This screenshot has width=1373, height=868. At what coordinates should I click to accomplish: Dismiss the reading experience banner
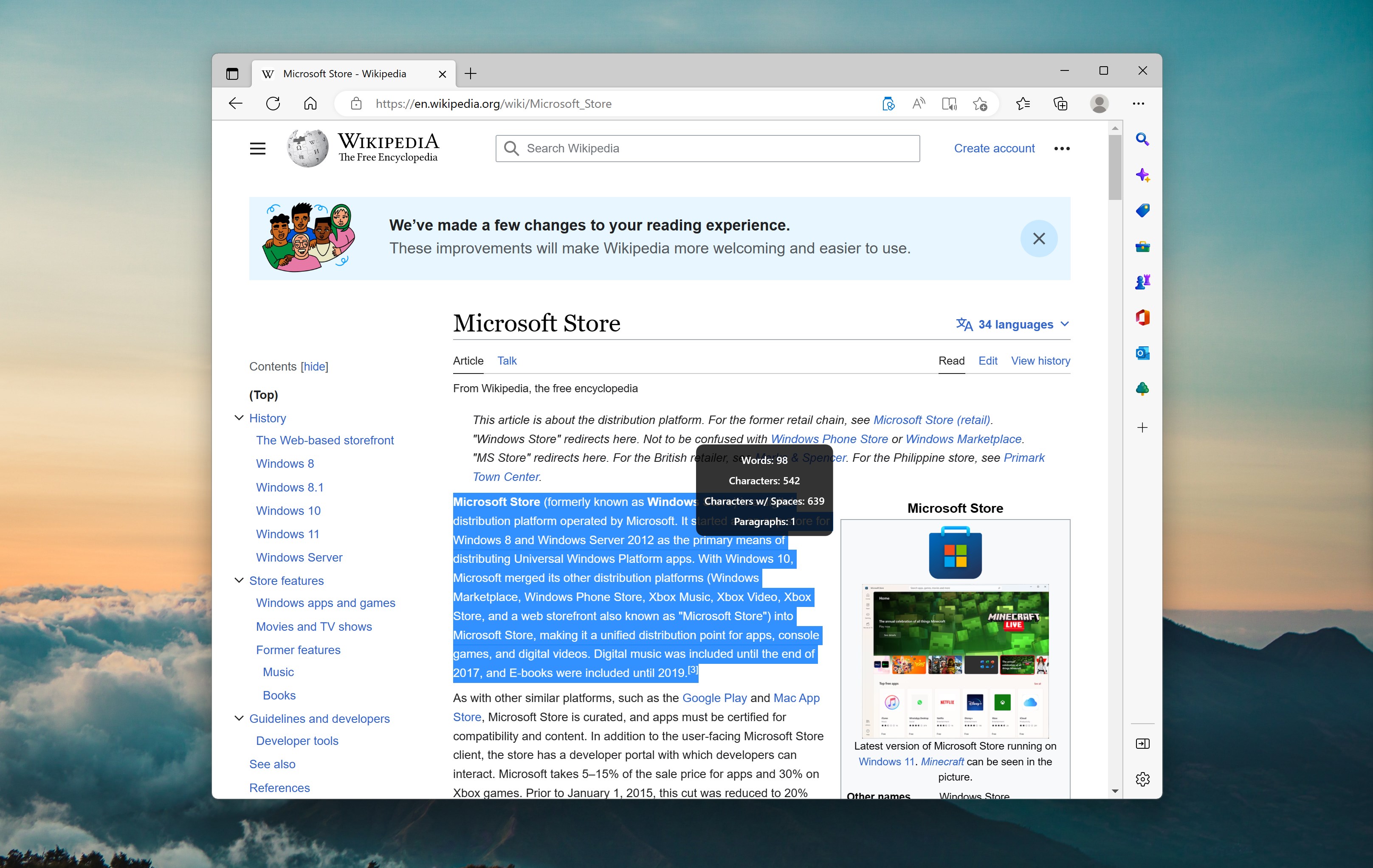tap(1039, 239)
